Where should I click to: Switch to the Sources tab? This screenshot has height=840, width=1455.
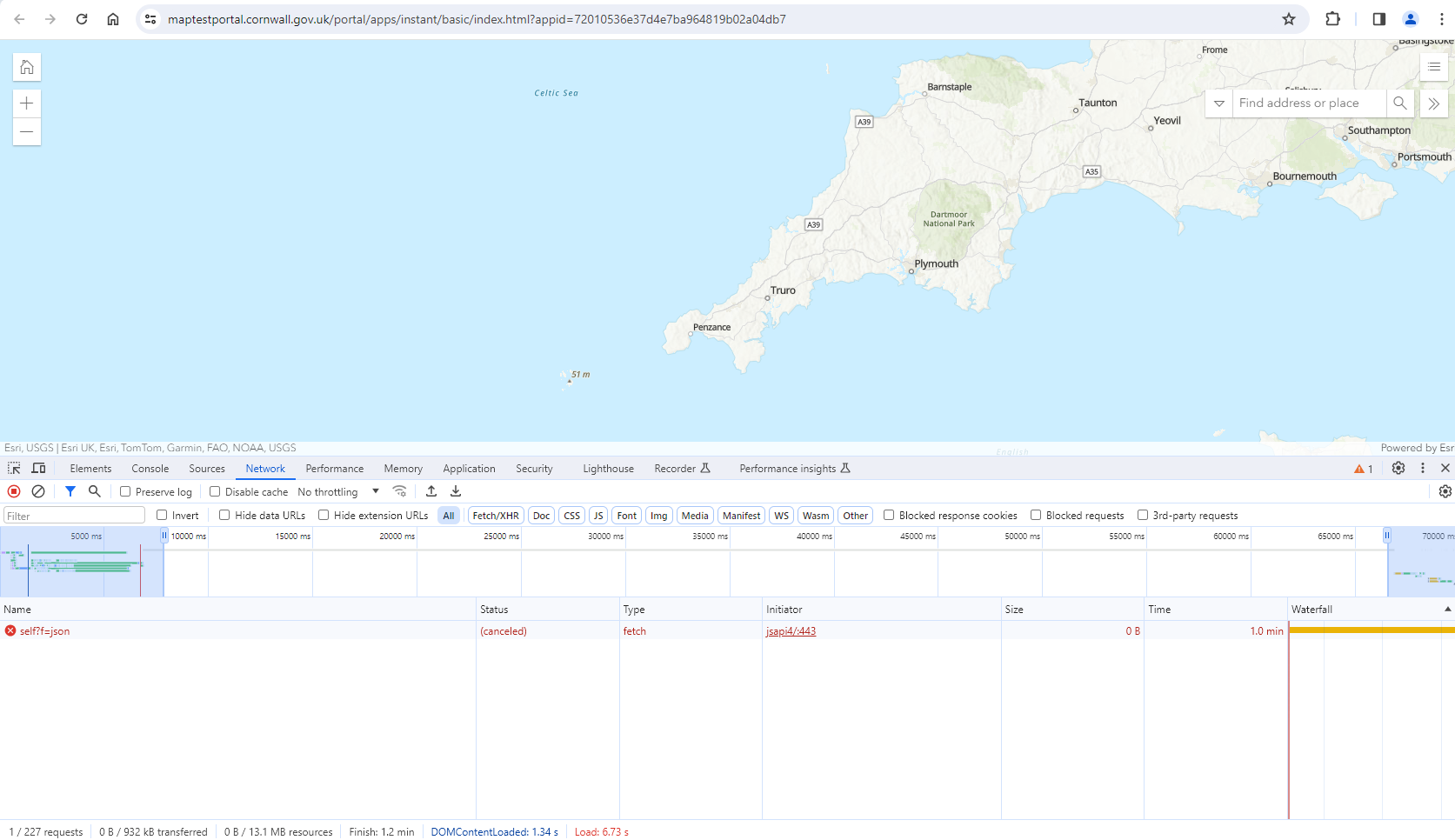tap(207, 469)
